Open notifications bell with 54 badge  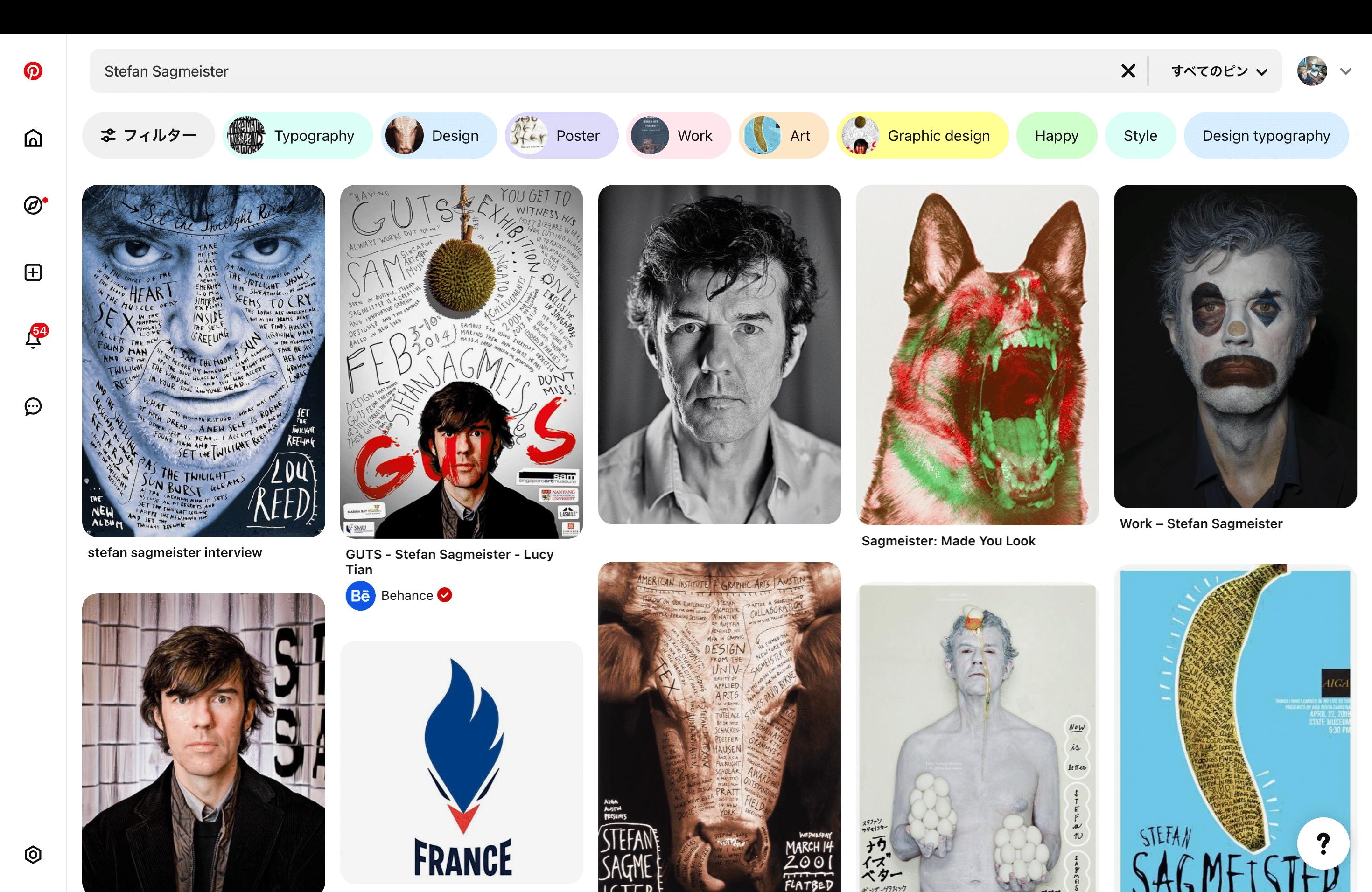33,339
